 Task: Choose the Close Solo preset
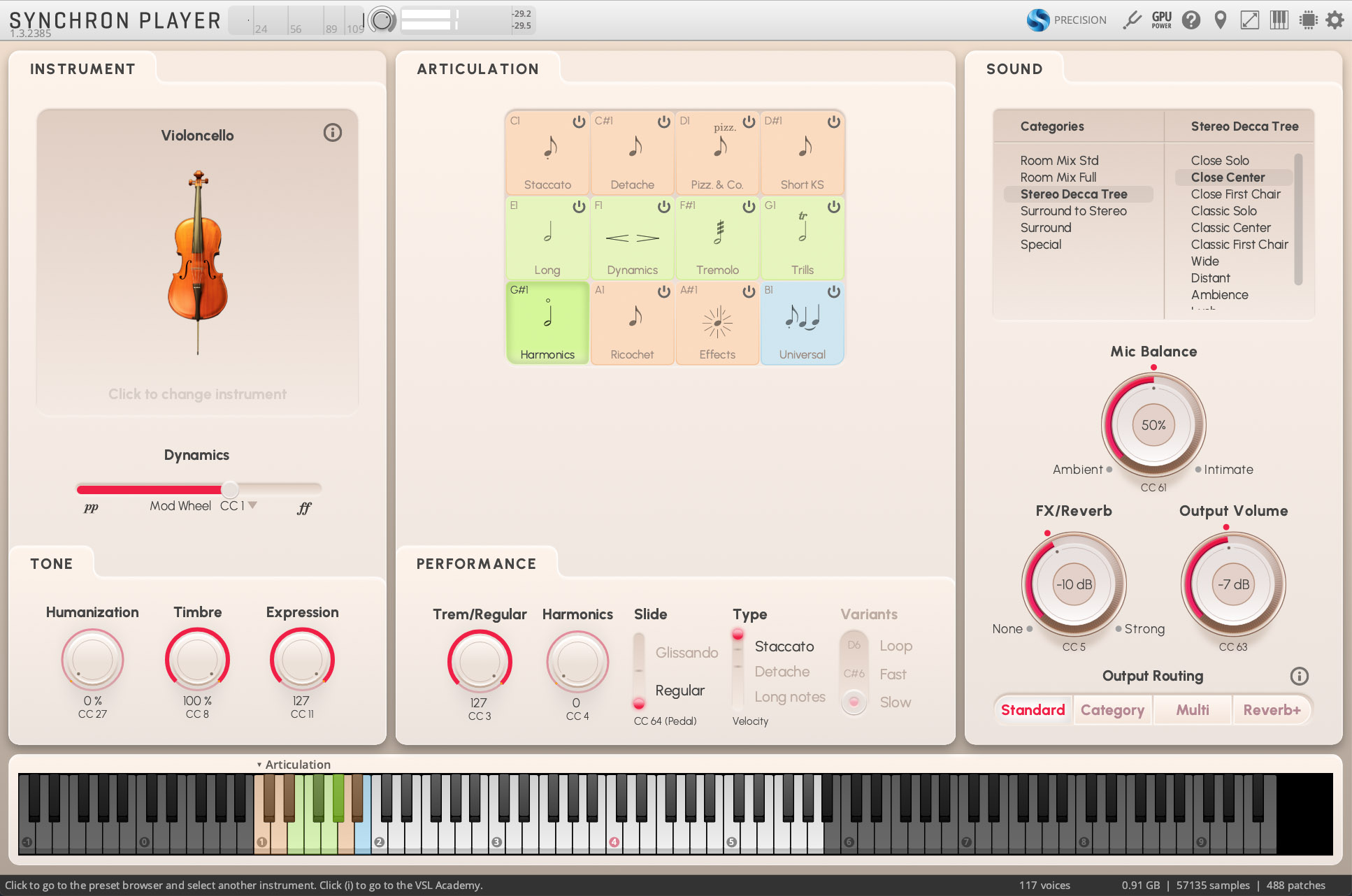[1220, 161]
